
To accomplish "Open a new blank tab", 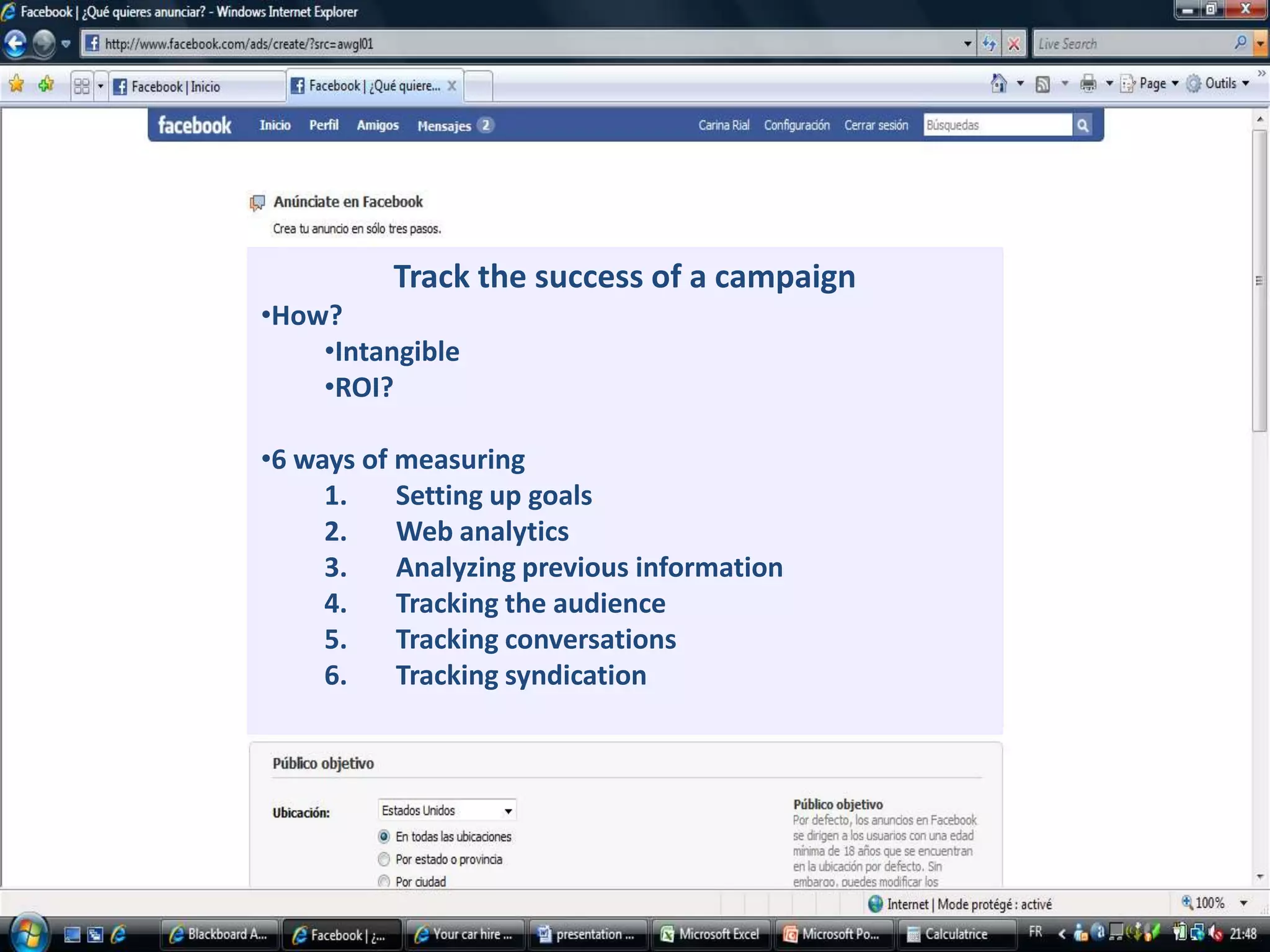I will pos(478,86).
